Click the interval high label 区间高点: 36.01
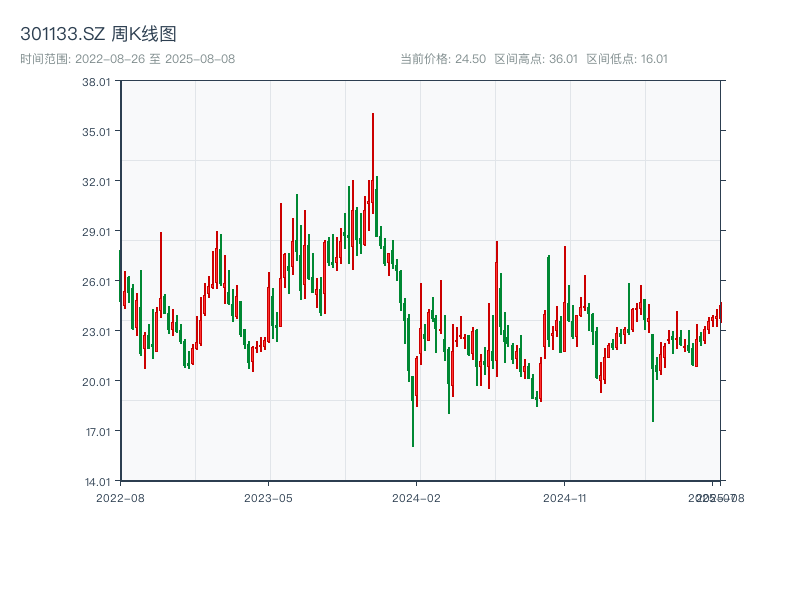Image resolution: width=800 pixels, height=600 pixels. [x=536, y=59]
